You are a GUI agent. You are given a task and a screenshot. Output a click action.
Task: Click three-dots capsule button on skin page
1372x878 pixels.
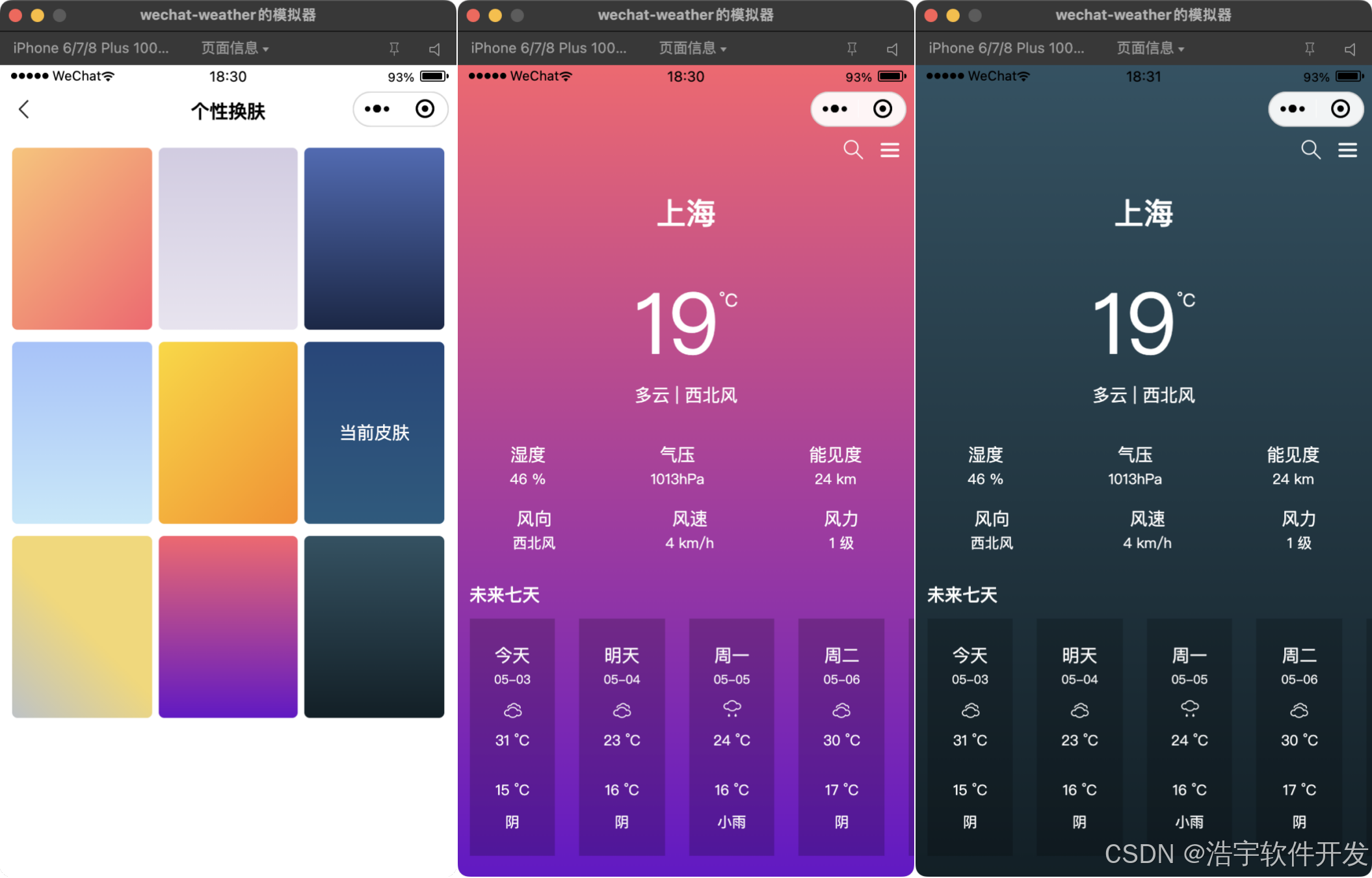click(377, 109)
